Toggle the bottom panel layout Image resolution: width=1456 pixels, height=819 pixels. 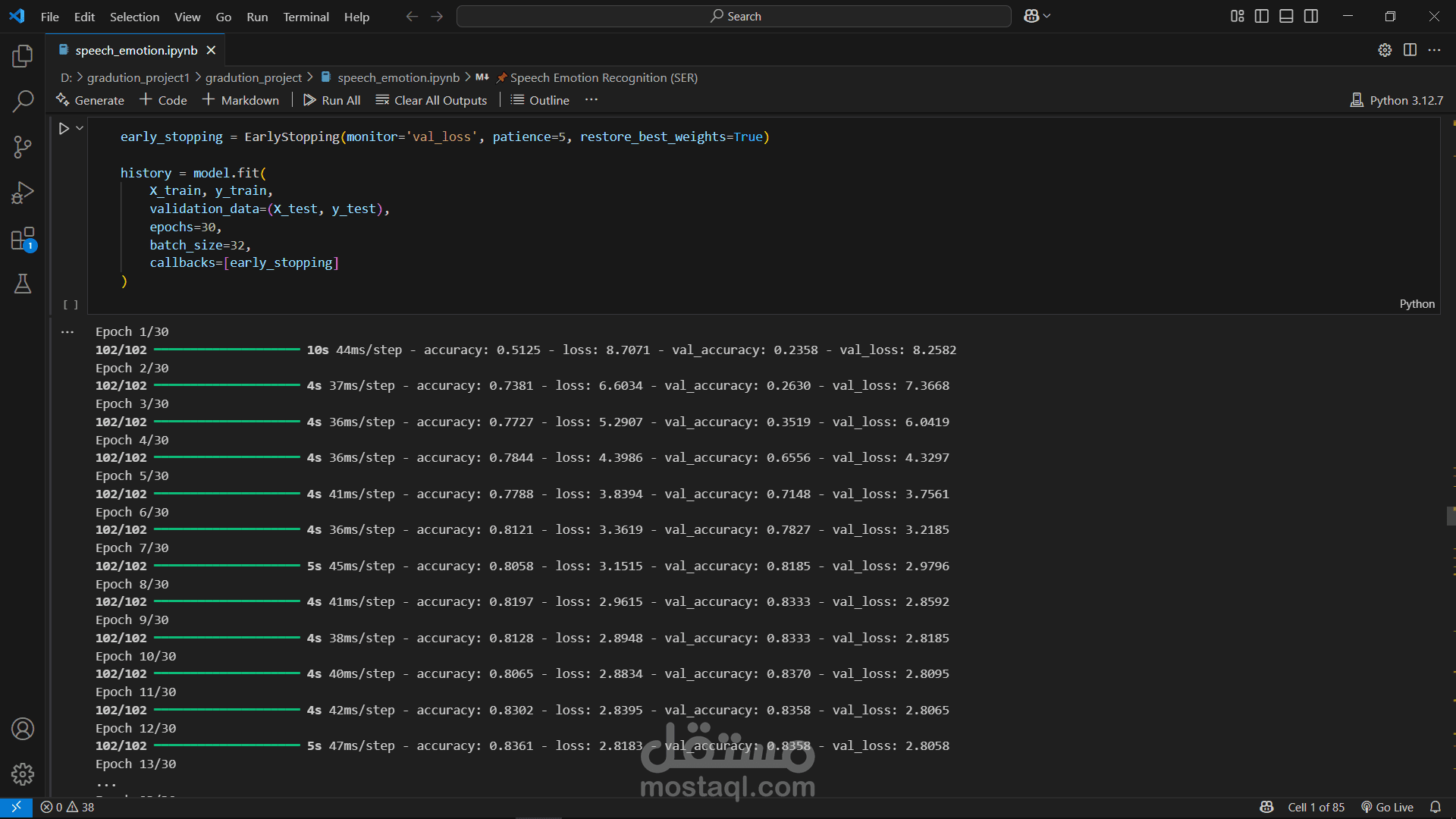pyautogui.click(x=1286, y=16)
